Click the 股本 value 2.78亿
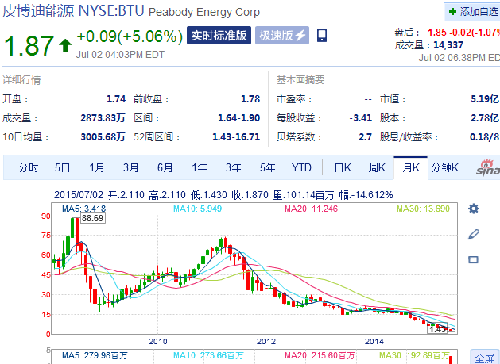Screen dimensions: 500x364 485,118
